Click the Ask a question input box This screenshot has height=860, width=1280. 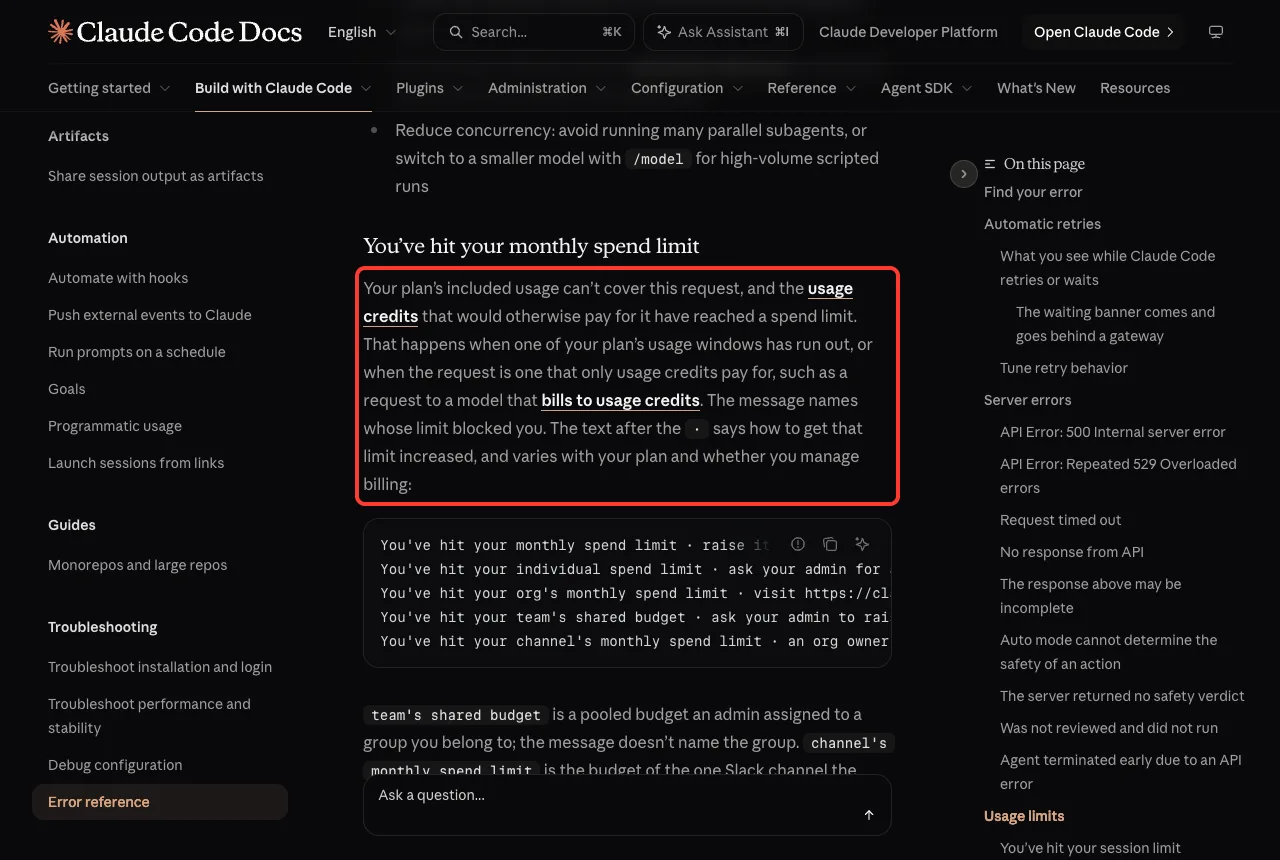(627, 805)
